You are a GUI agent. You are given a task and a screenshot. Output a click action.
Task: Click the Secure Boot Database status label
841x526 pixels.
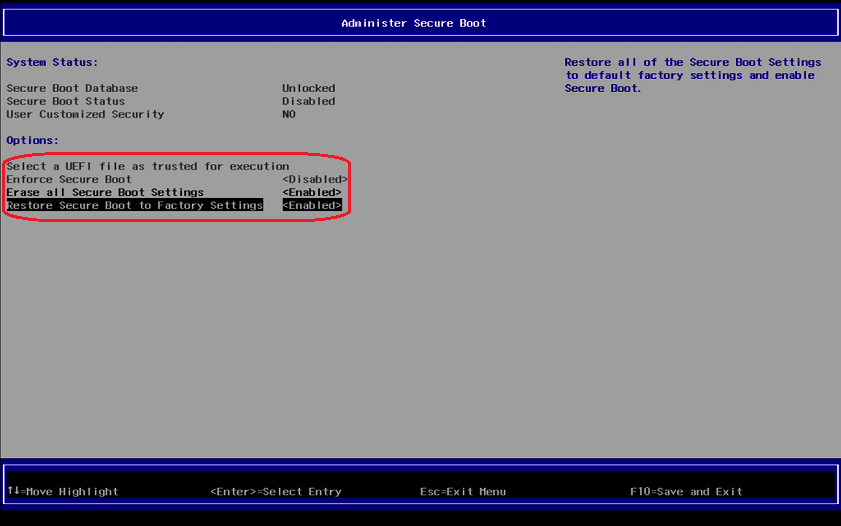[x=72, y=88]
